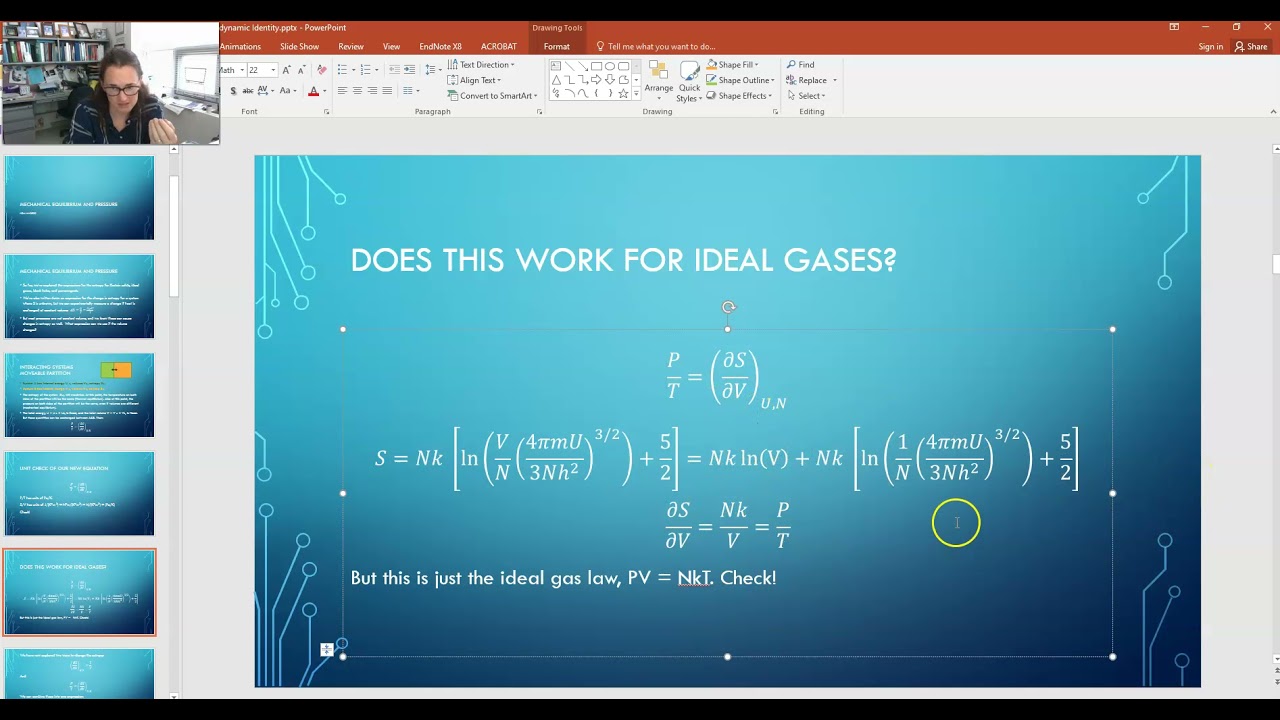Open the Font dialog launcher

click(x=326, y=112)
